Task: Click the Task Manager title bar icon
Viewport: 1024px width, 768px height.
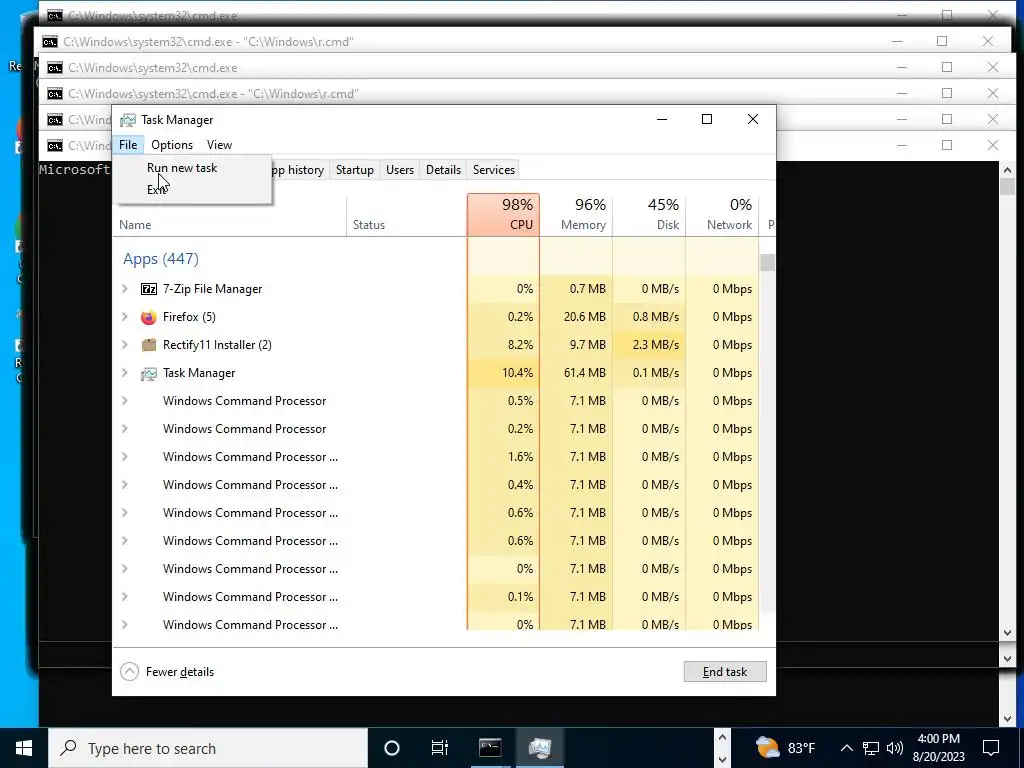Action: [x=128, y=120]
